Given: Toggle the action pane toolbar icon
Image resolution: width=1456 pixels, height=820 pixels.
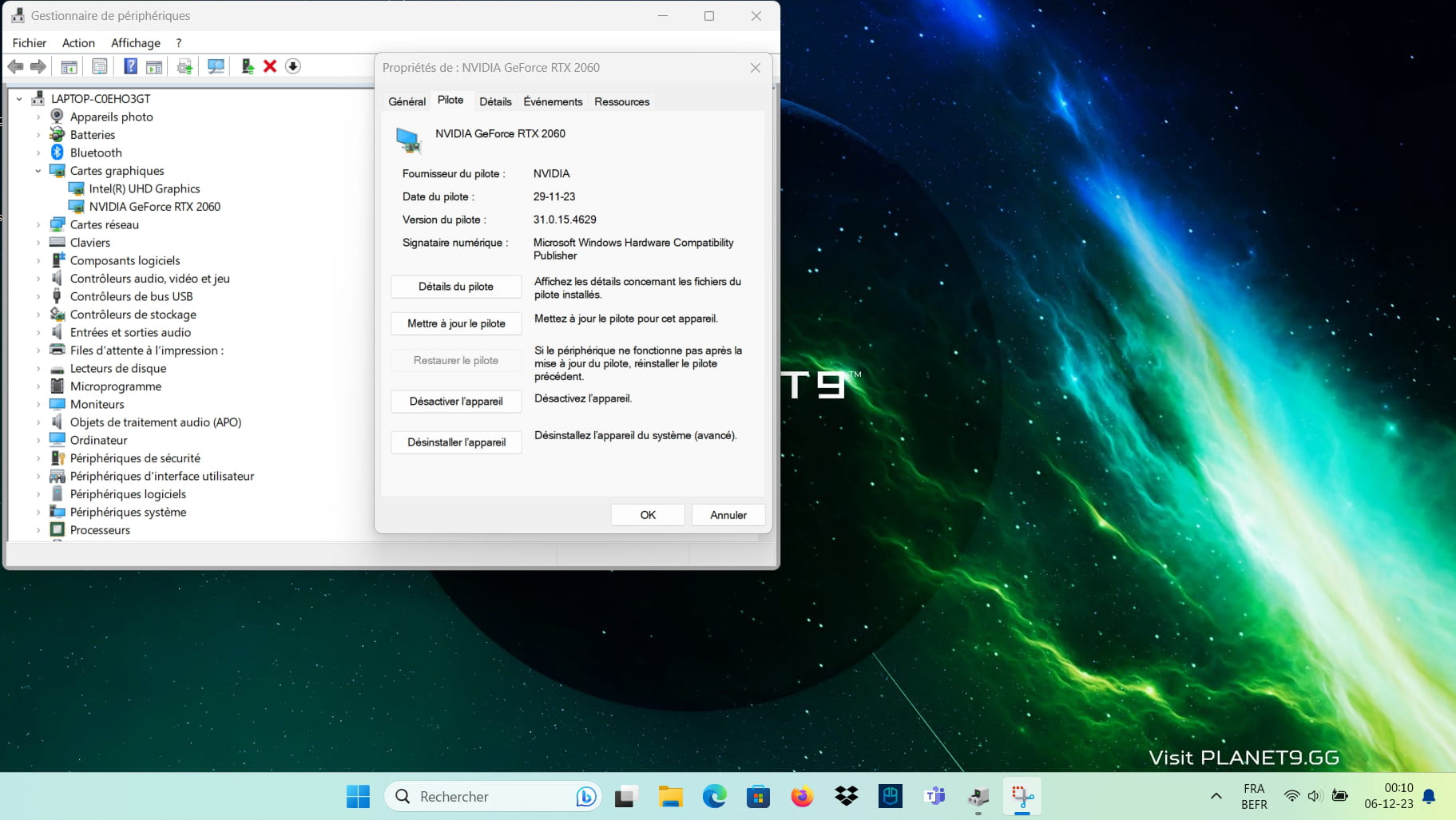Looking at the screenshot, I should click(154, 66).
